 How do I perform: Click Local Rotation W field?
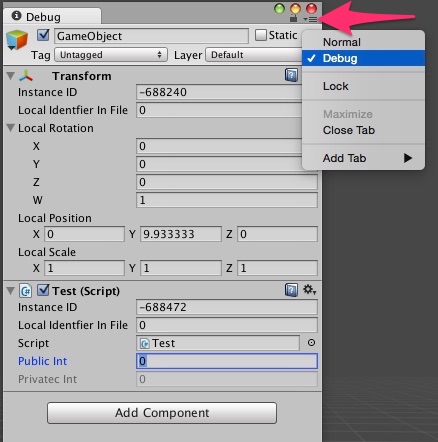click(x=227, y=200)
